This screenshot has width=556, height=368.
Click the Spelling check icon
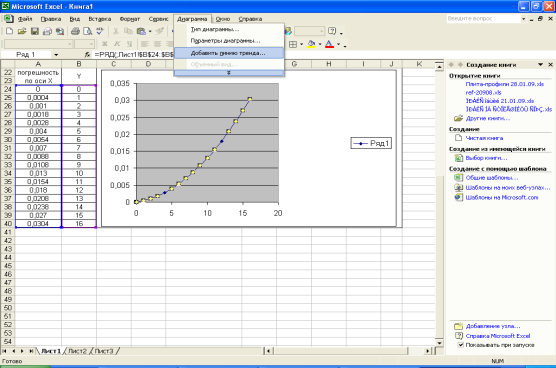pos(100,31)
